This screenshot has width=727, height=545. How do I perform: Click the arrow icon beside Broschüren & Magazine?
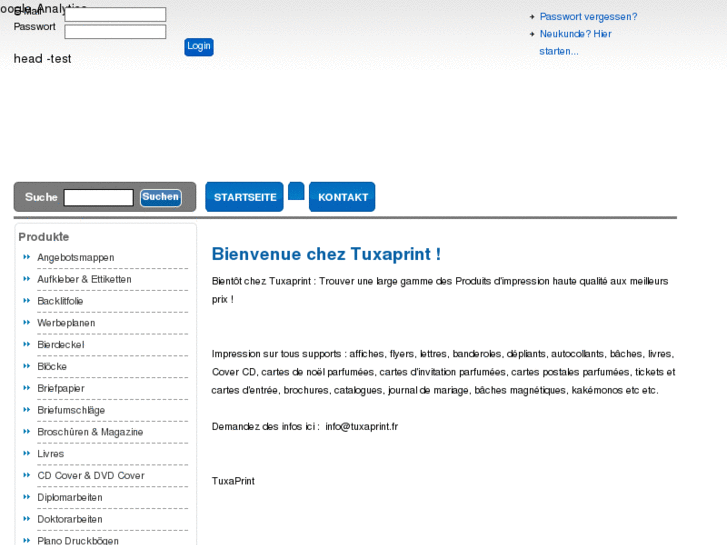tap(26, 431)
